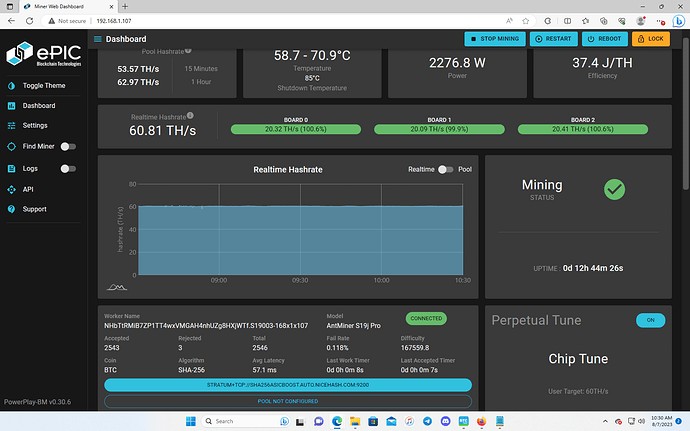Click the Logs document icon
Viewport: 690px width, 431px height.
coord(11,169)
